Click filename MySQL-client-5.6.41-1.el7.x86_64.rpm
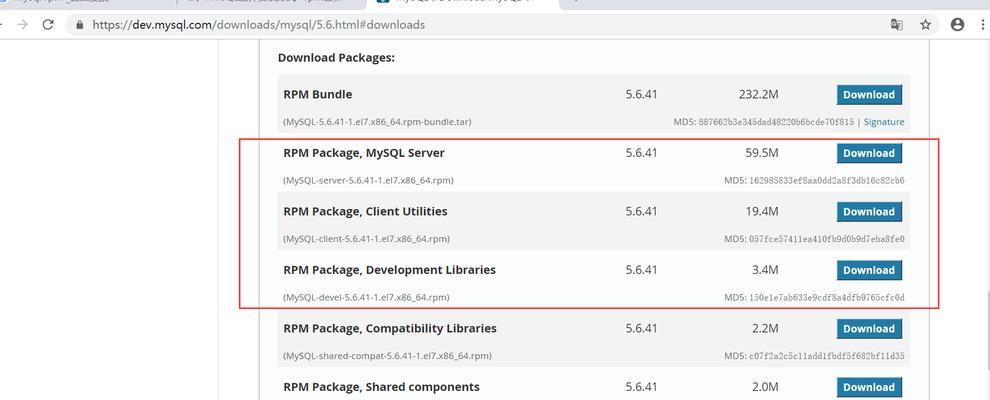The height and width of the screenshot is (400, 990). [x=367, y=239]
